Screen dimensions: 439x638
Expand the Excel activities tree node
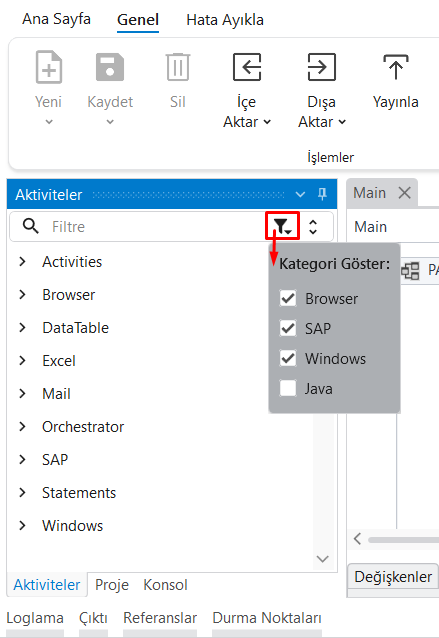pos(23,361)
